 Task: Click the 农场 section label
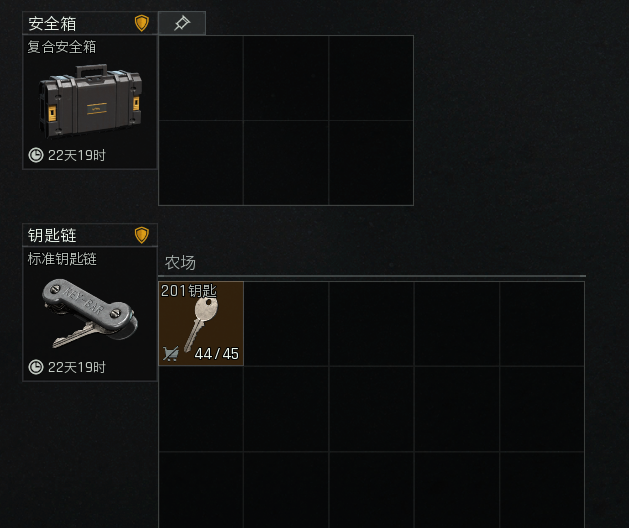[180, 263]
